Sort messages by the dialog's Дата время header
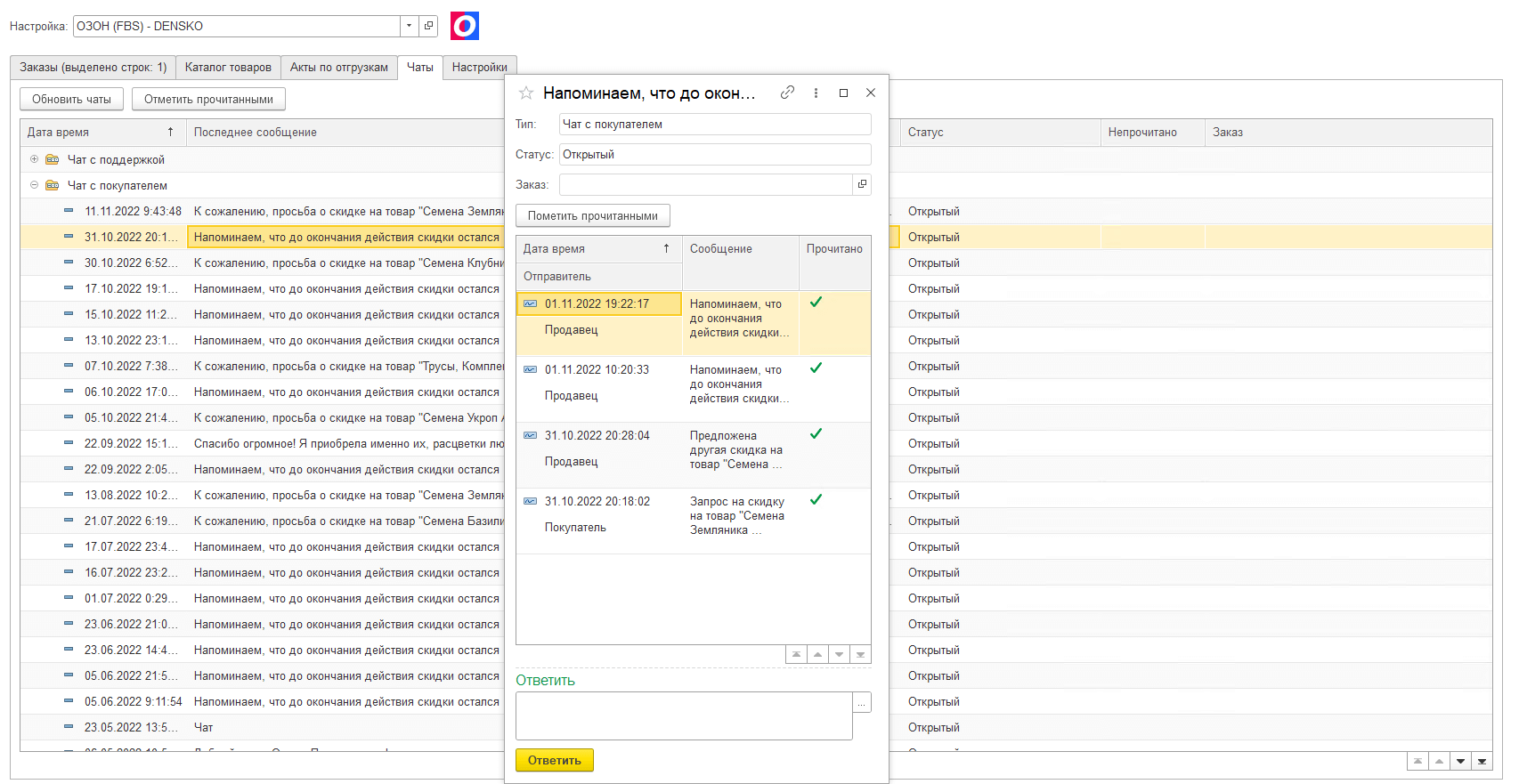Screen dimensions: 1519x784 click(x=599, y=249)
